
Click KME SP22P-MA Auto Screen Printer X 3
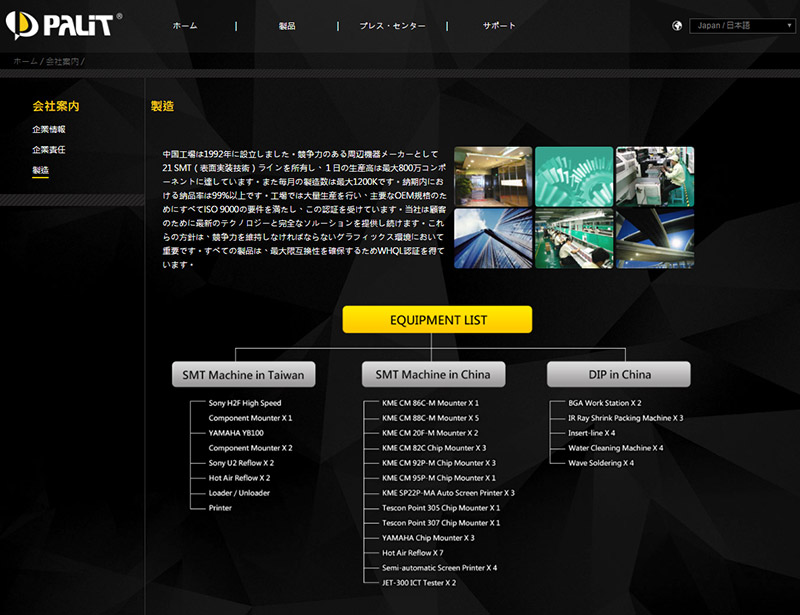tap(448, 493)
